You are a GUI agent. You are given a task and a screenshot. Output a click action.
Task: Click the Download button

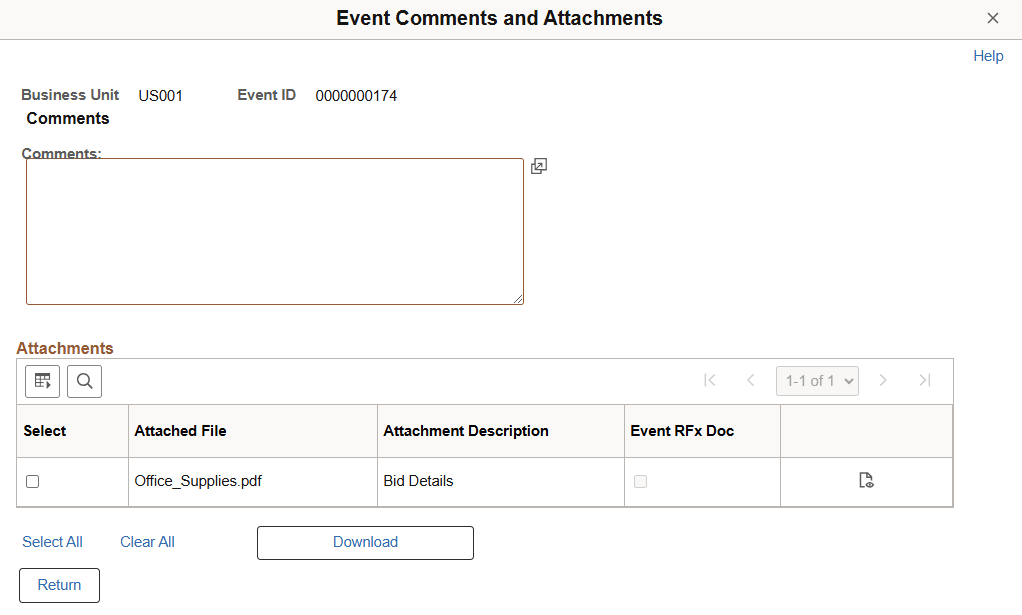(x=364, y=542)
